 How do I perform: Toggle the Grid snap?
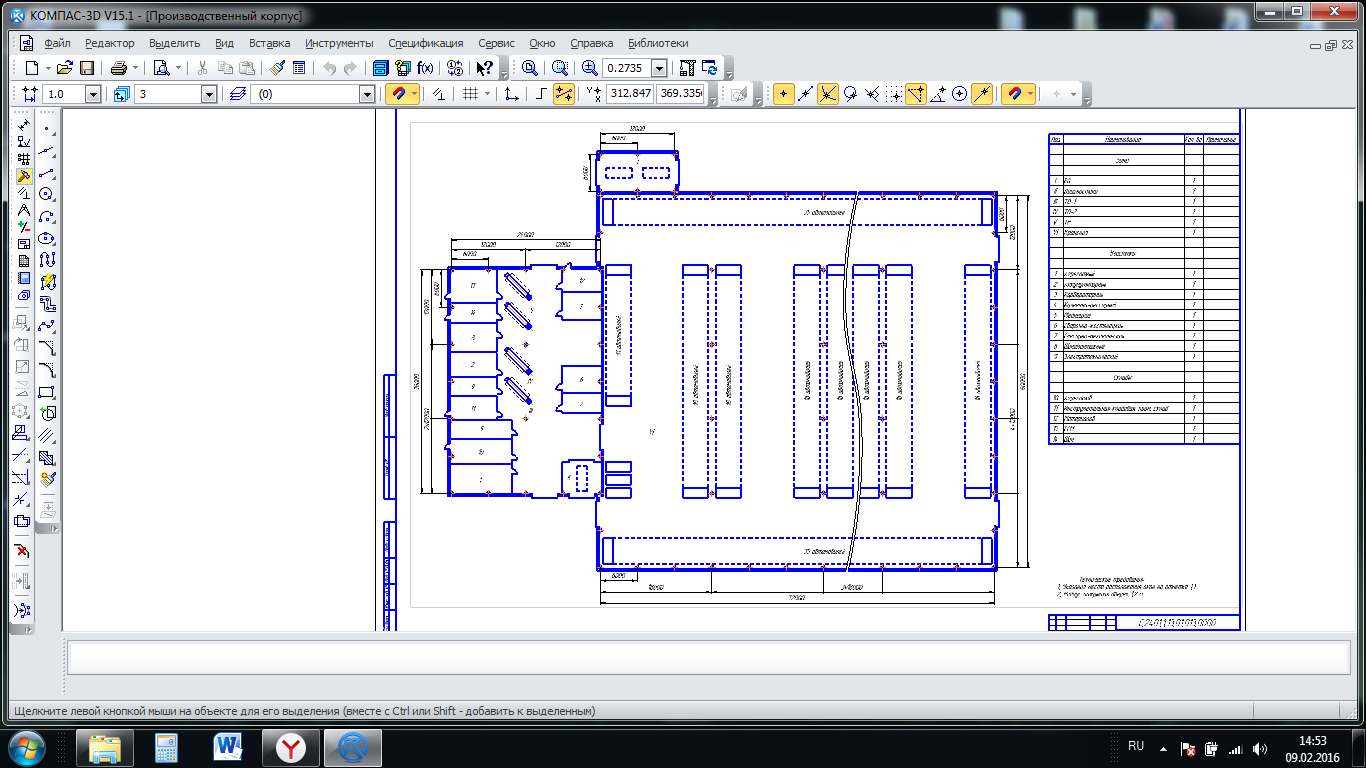[x=894, y=94]
